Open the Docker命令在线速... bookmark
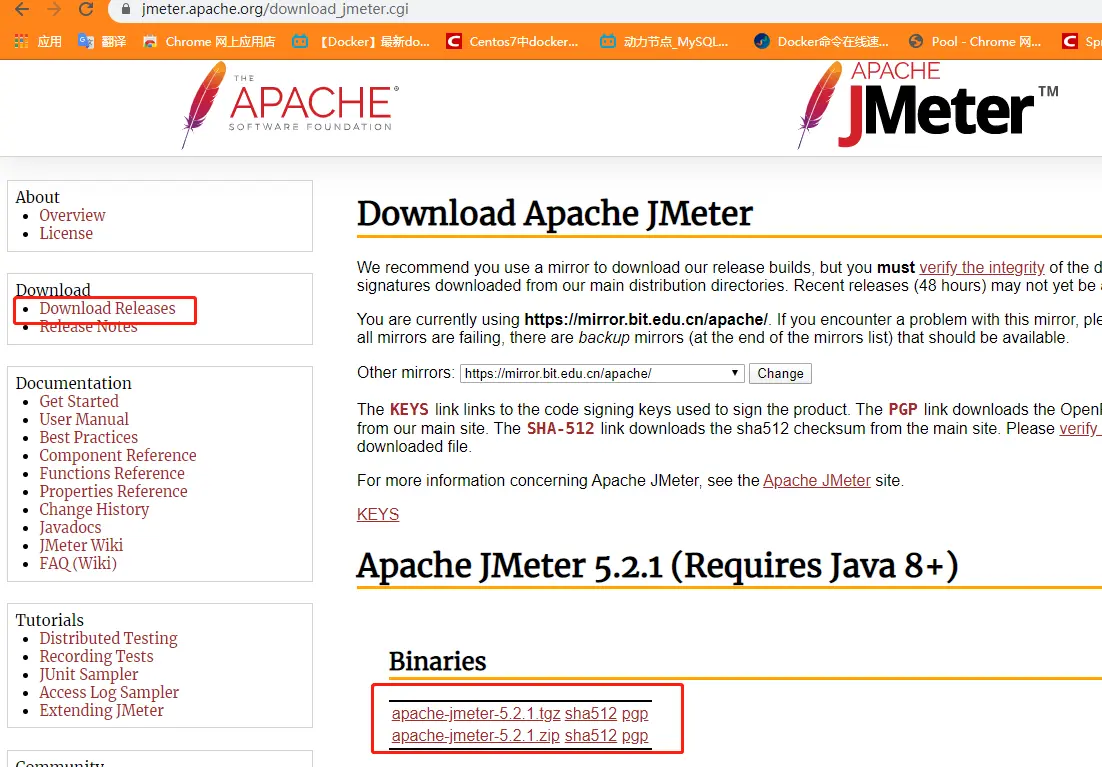The image size is (1102, 767). pyautogui.click(x=821, y=41)
